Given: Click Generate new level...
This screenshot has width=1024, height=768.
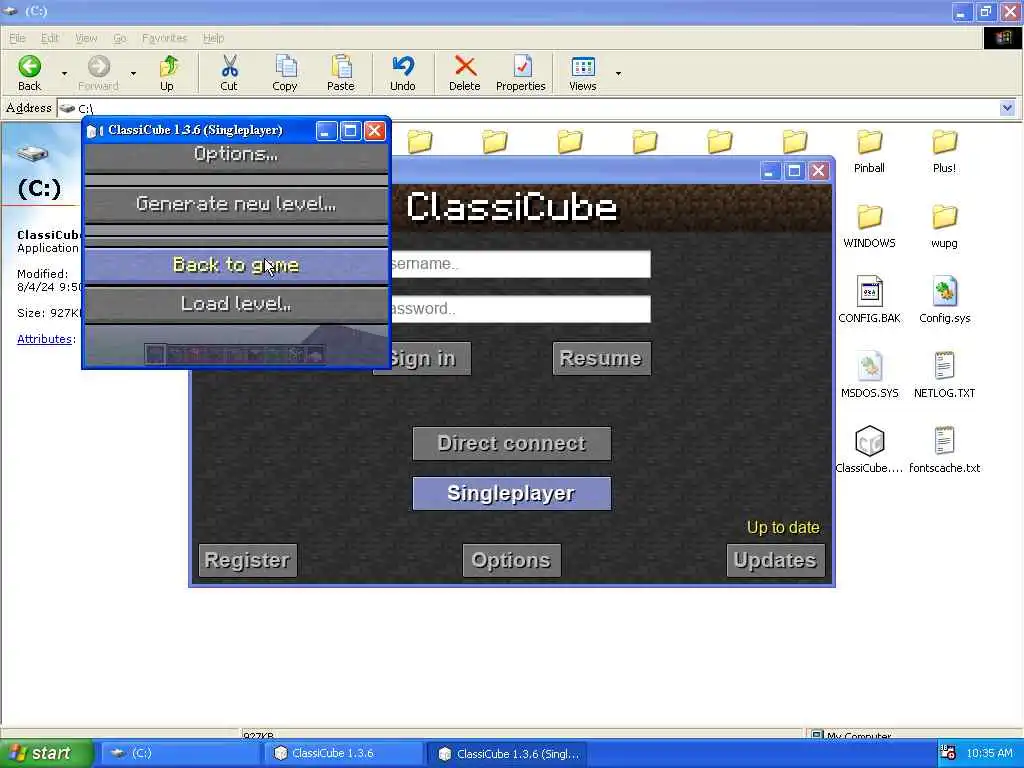Looking at the screenshot, I should coord(236,204).
